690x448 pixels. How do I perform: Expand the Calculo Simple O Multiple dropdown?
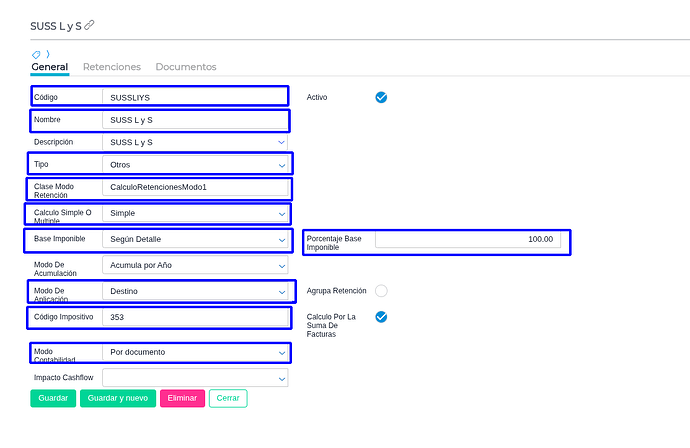point(195,213)
